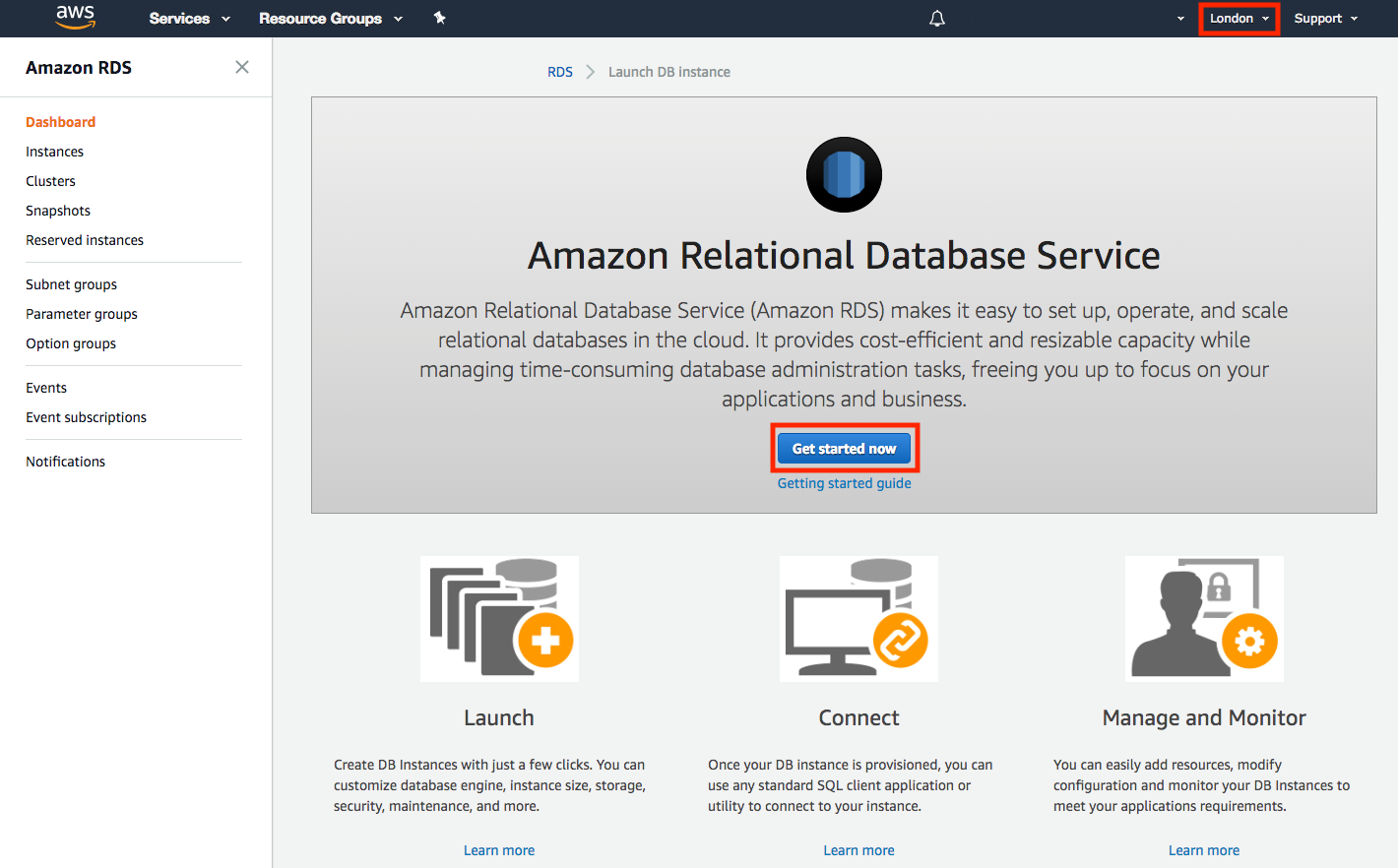The width and height of the screenshot is (1398, 868).
Task: Open the account dropdown arrow left of London
Action: [x=1180, y=19]
